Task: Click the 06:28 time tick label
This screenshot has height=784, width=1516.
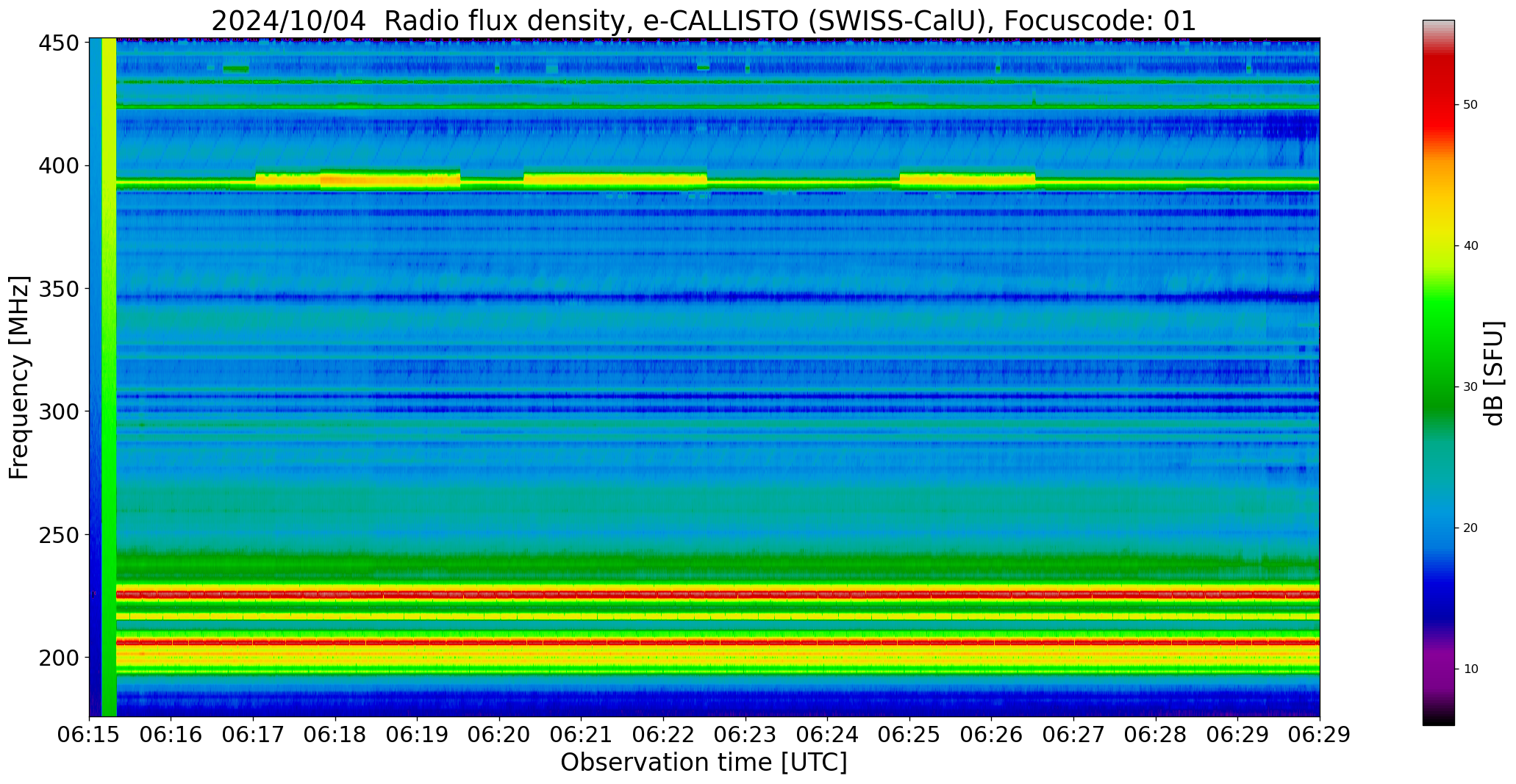Action: point(1155,735)
